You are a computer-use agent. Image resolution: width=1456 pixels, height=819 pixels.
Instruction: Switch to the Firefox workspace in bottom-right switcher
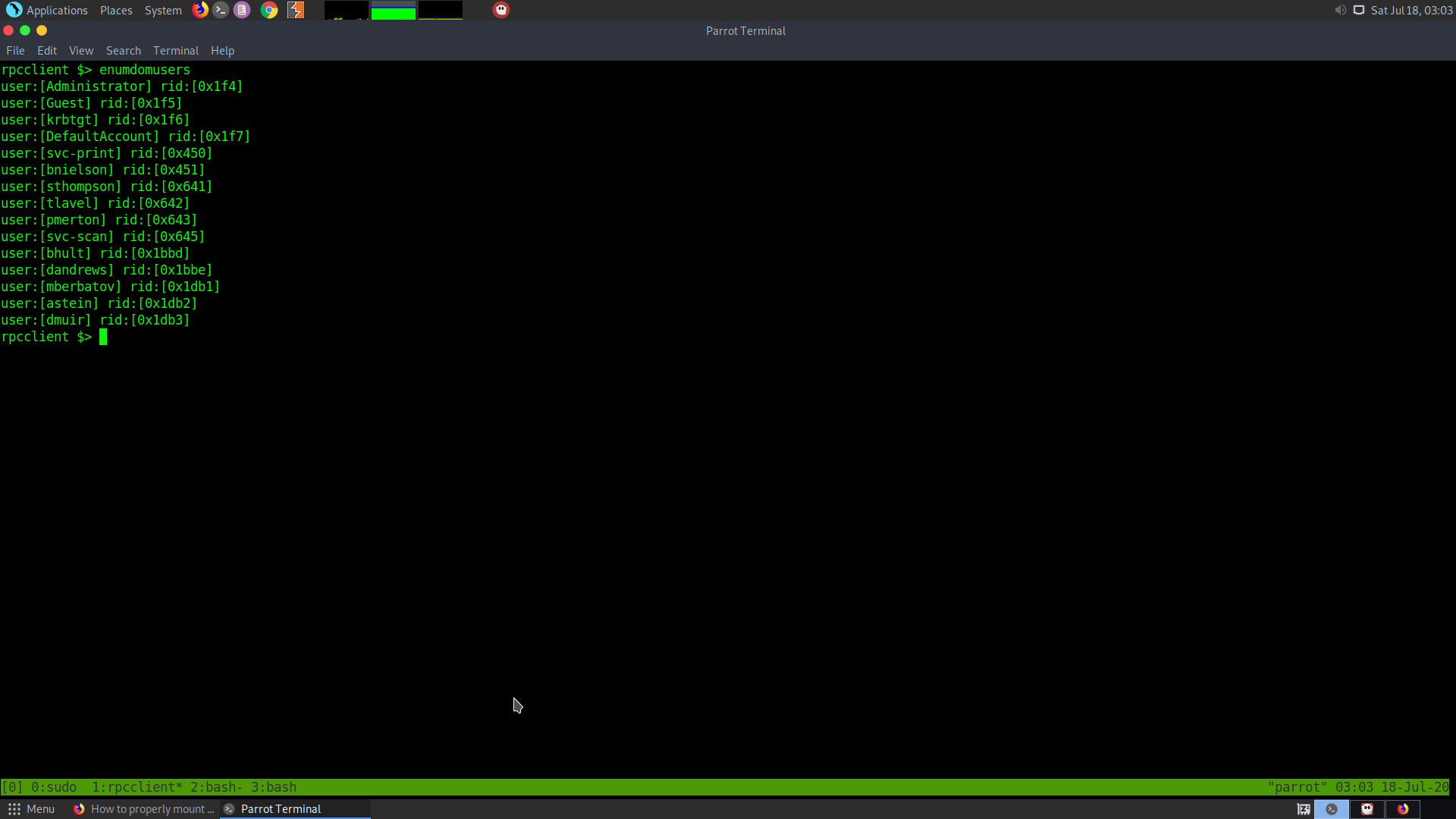pyautogui.click(x=1403, y=809)
